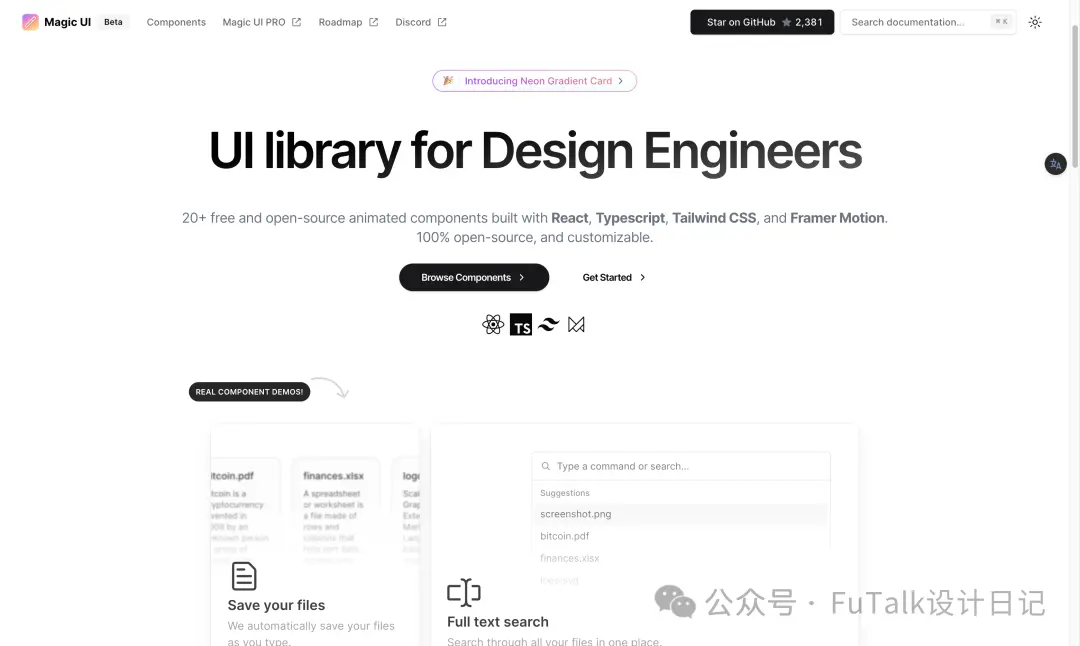Viewport: 1080px width, 646px height.
Task: Click Star on GitHub button
Action: click(x=762, y=22)
